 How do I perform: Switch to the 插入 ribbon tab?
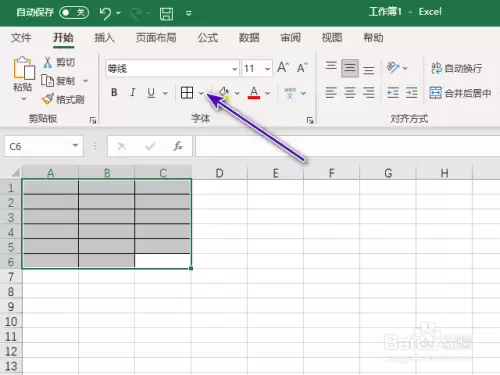point(104,38)
